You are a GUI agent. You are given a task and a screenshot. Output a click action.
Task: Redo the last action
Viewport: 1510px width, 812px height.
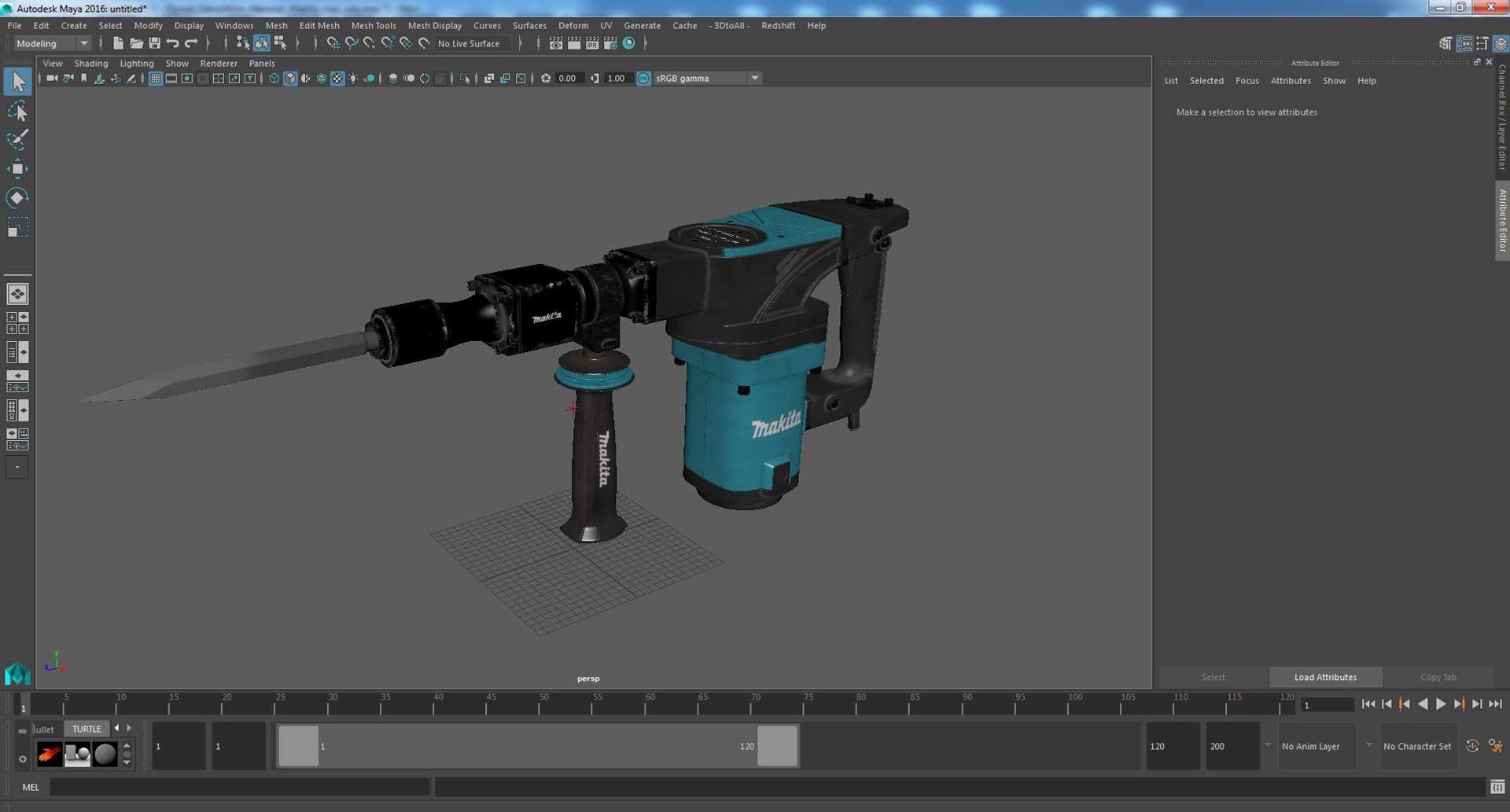pyautogui.click(x=191, y=43)
